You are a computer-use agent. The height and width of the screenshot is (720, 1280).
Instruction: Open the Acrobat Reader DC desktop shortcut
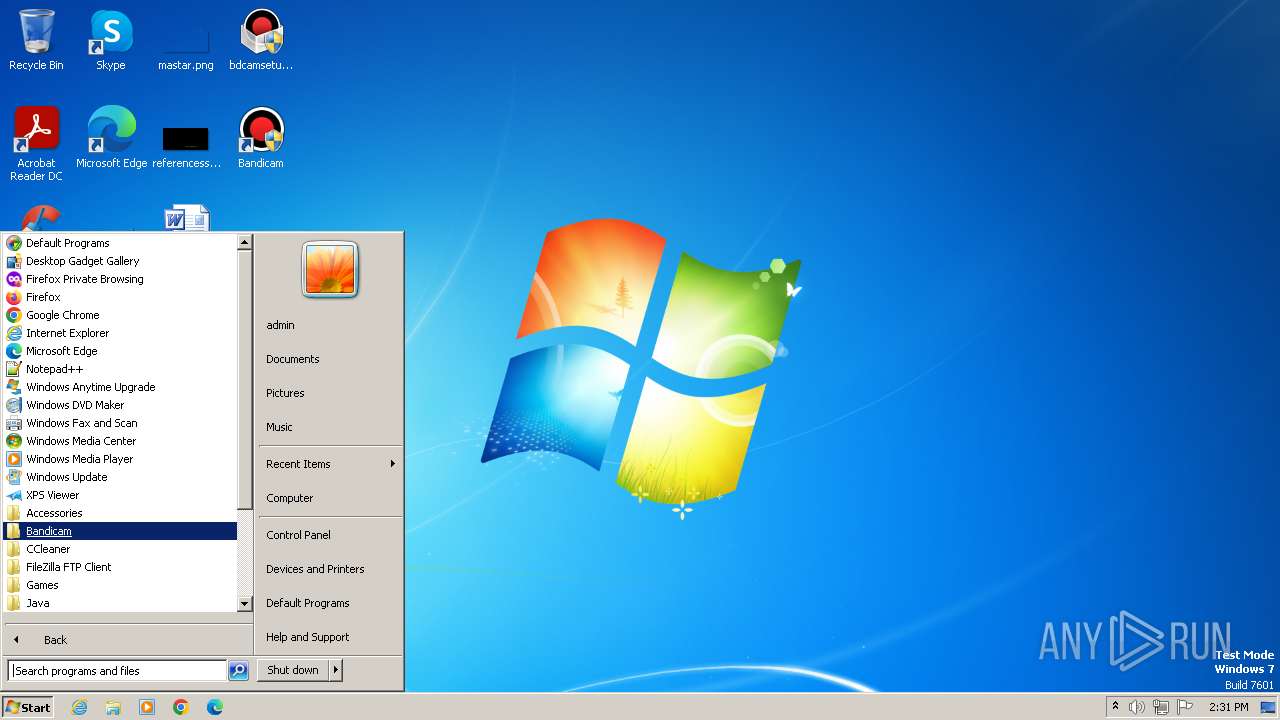(36, 143)
